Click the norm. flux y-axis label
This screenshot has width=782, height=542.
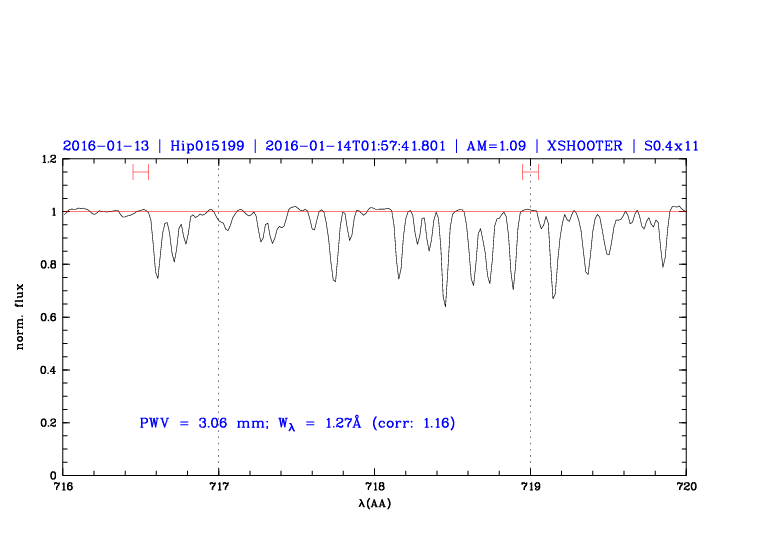[20, 316]
